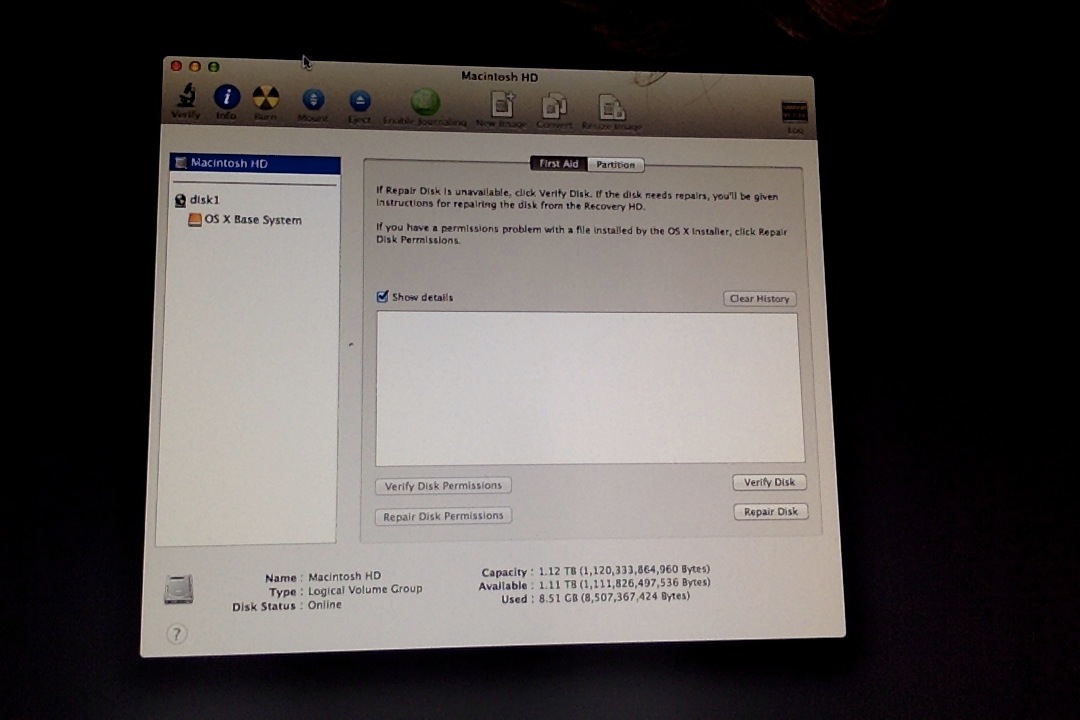Click the hard drive icon beside Name
Screen dimensions: 1080x720
(x=179, y=589)
